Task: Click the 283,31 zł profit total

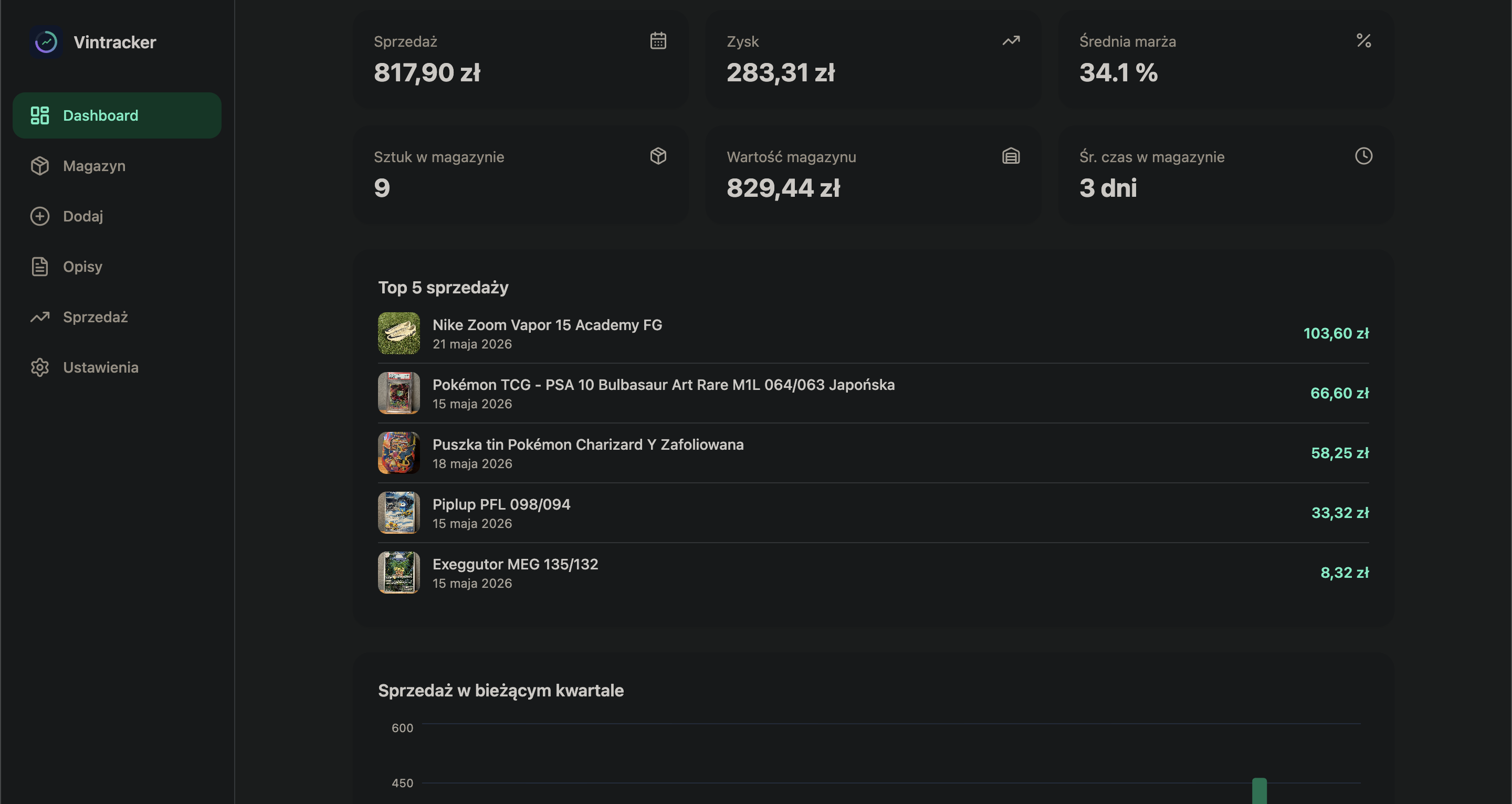Action: [x=781, y=73]
